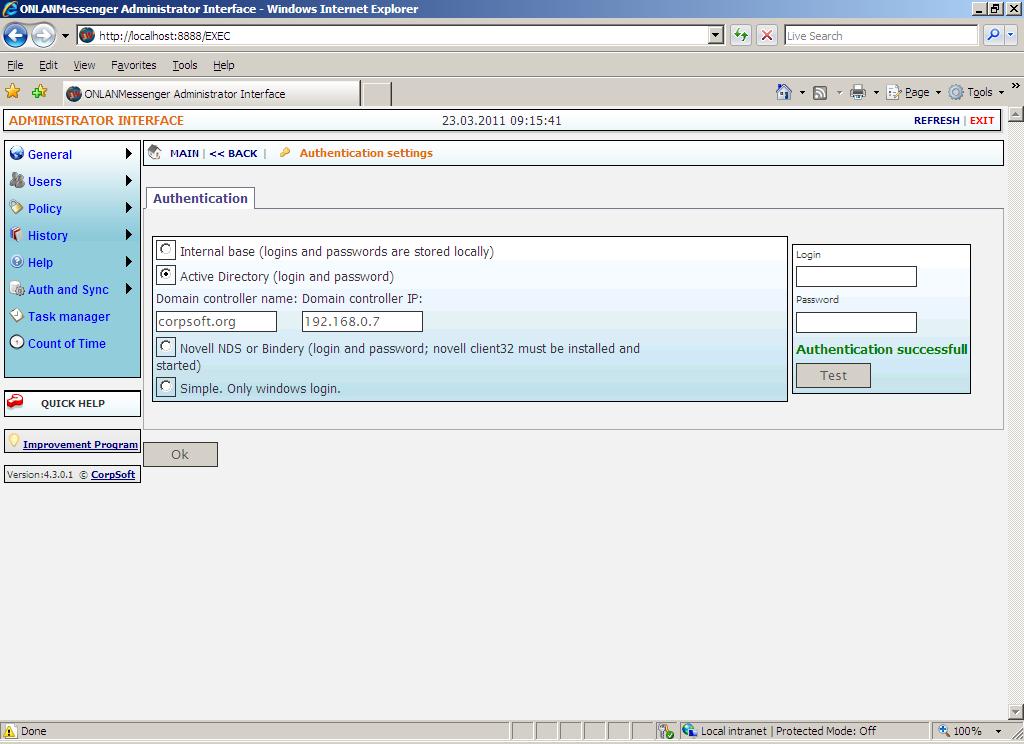Click the Print icon in command bar
Viewport: 1024px width, 744px height.
[x=857, y=92]
